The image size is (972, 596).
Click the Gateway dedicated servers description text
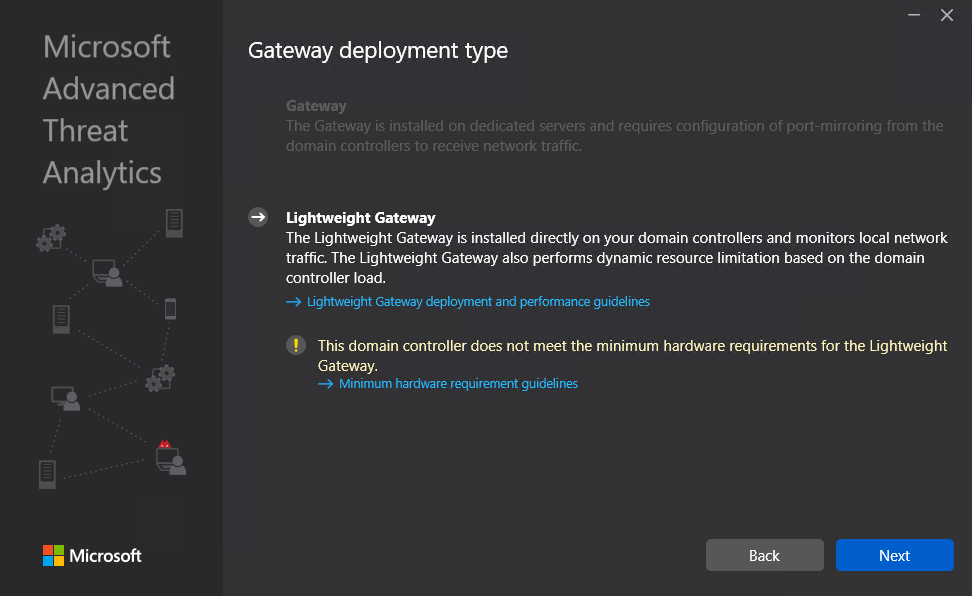[x=614, y=136]
